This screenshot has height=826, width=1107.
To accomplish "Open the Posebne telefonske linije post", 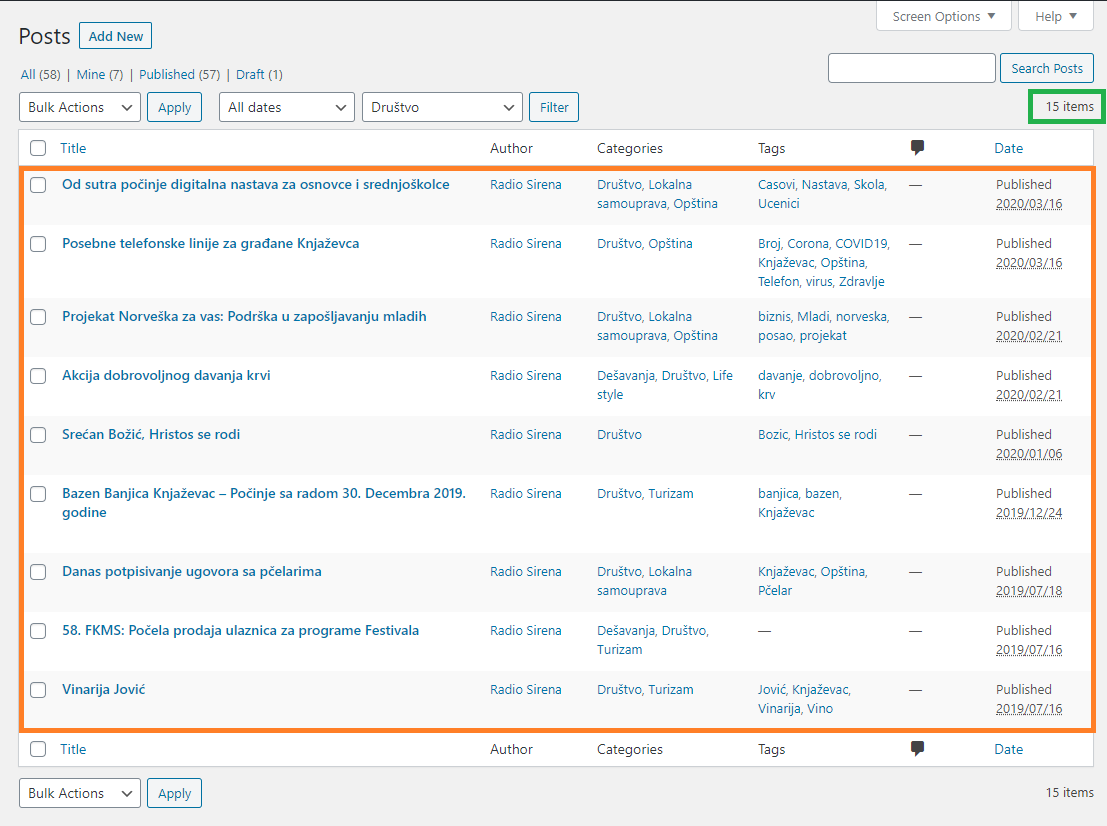I will (x=210, y=243).
